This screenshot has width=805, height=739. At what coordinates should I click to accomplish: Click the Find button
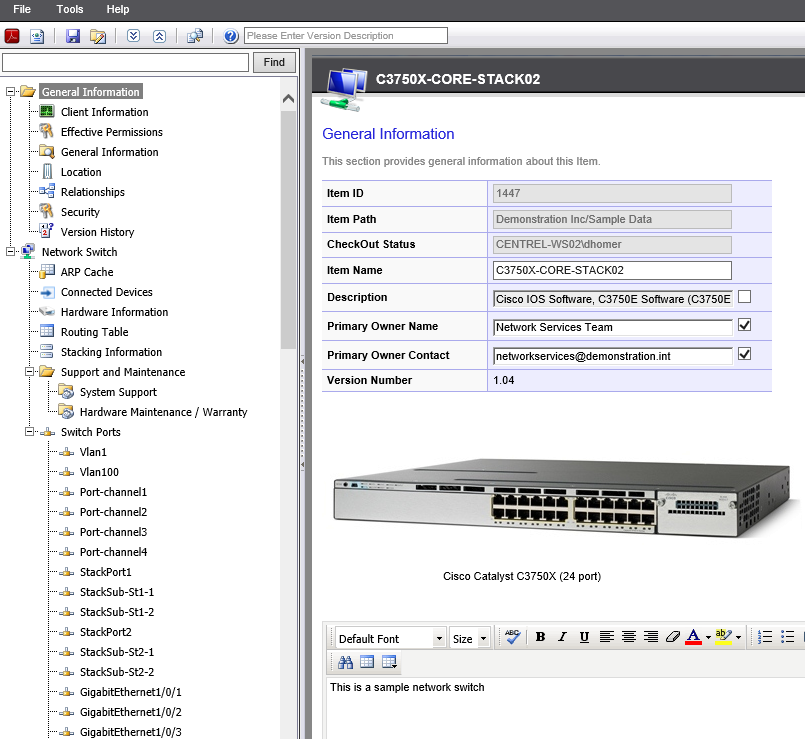(x=273, y=61)
